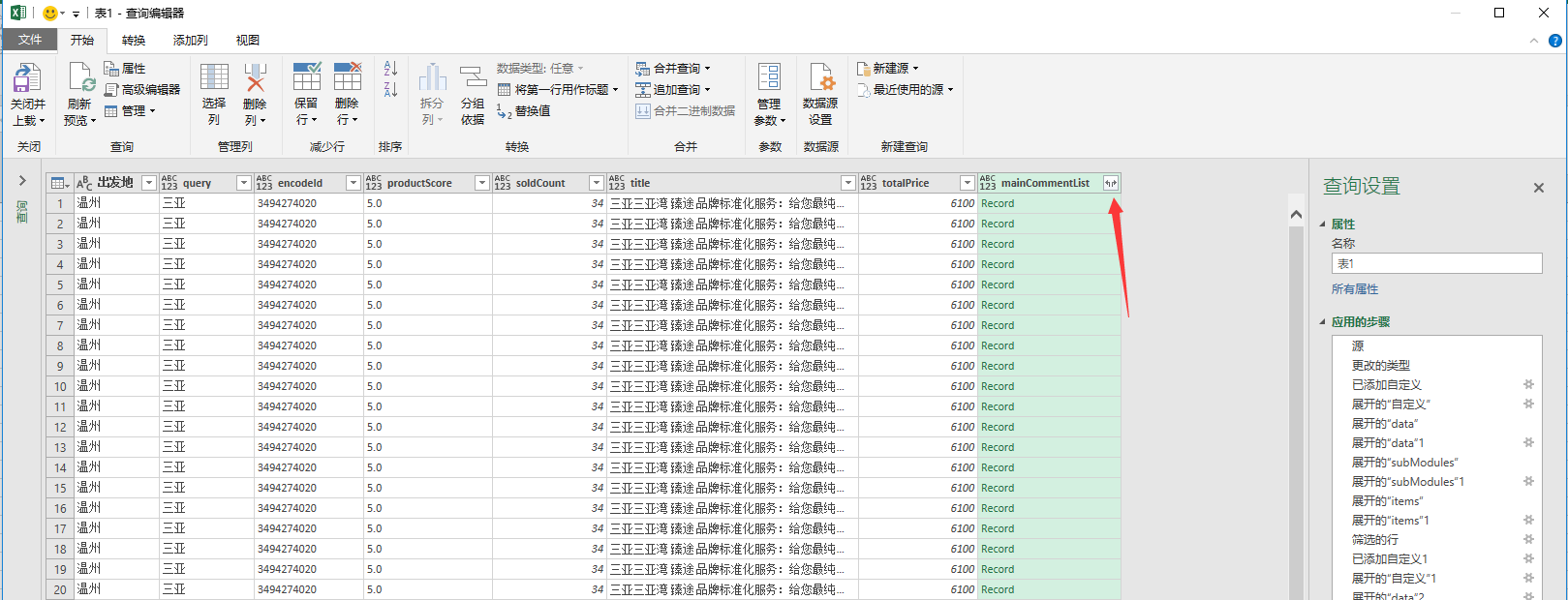Image resolution: width=1568 pixels, height=600 pixels.
Task: Expand the mainCommentList column records
Action: 1111,183
